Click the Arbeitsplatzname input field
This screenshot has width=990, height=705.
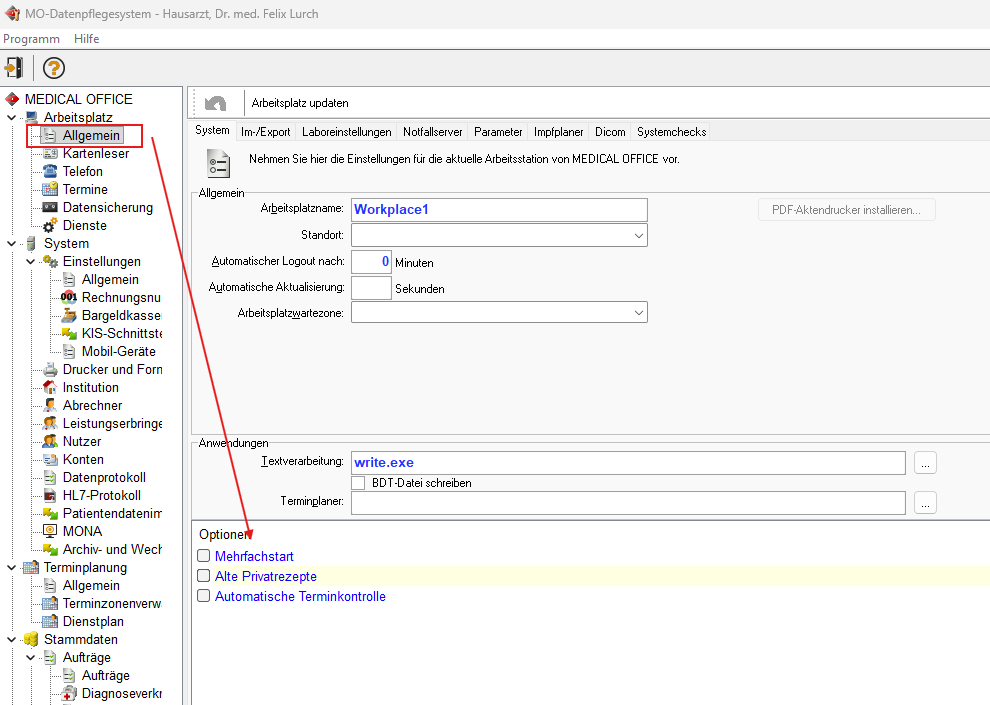pyautogui.click(x=498, y=209)
